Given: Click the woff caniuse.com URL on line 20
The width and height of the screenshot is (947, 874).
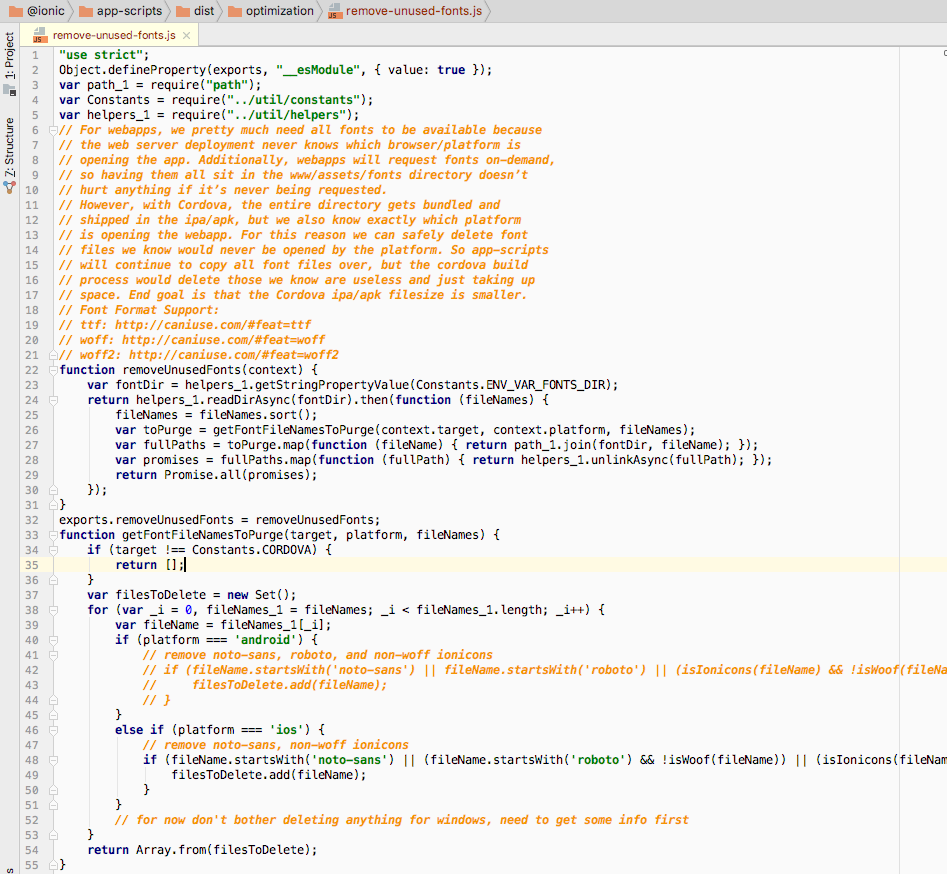Looking at the screenshot, I should [223, 340].
